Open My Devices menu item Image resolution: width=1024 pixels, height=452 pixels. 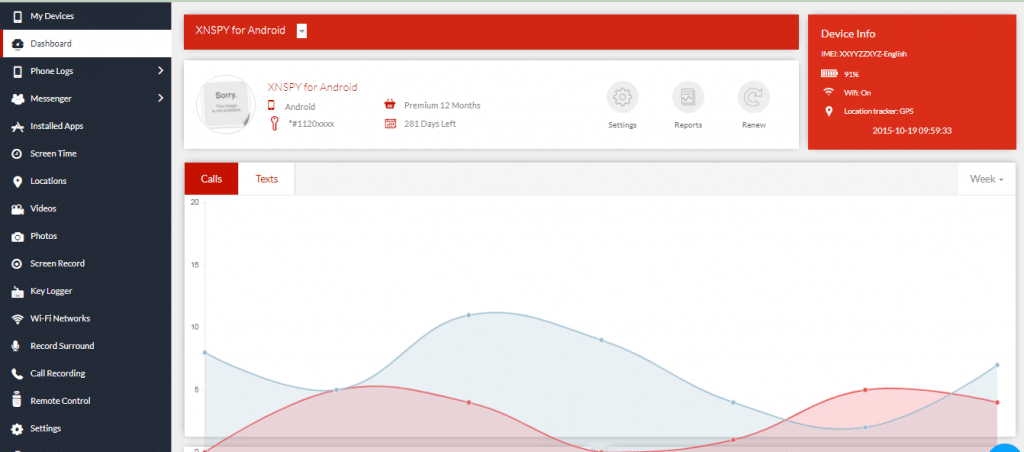(86, 16)
